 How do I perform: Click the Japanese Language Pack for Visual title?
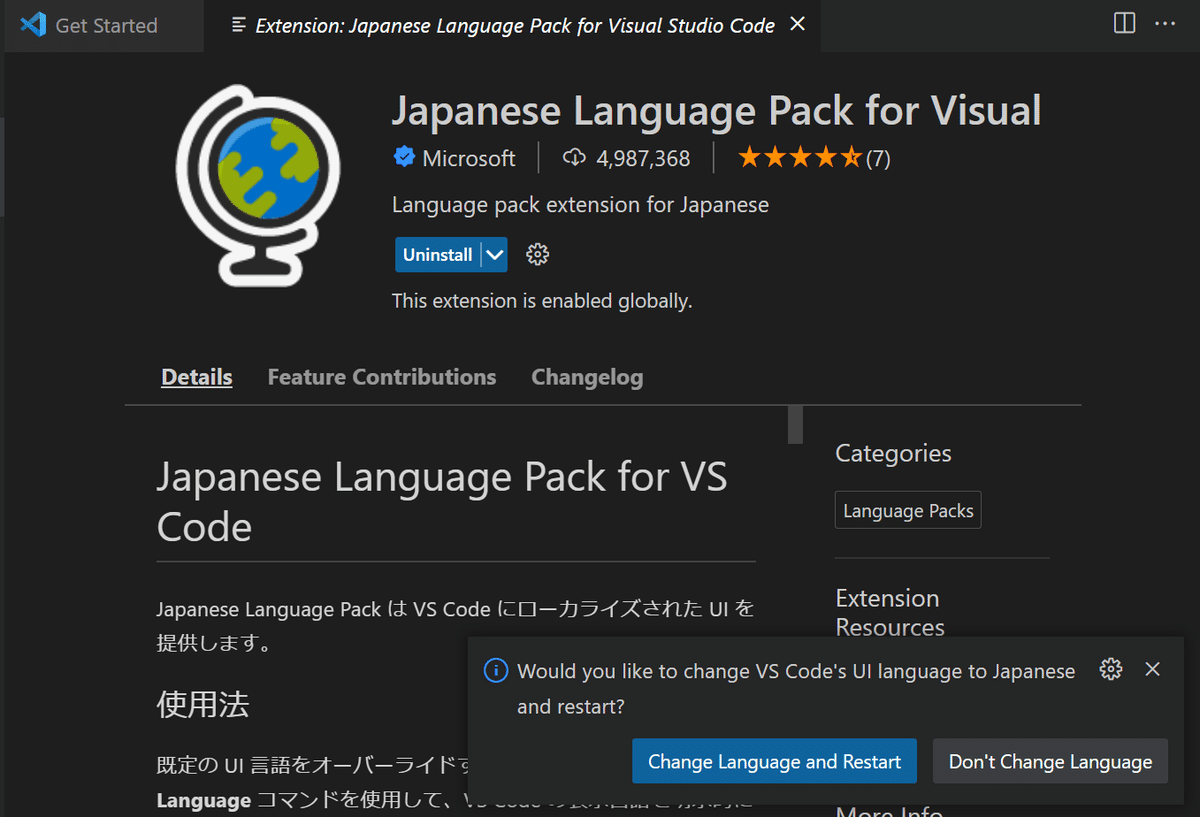point(716,110)
